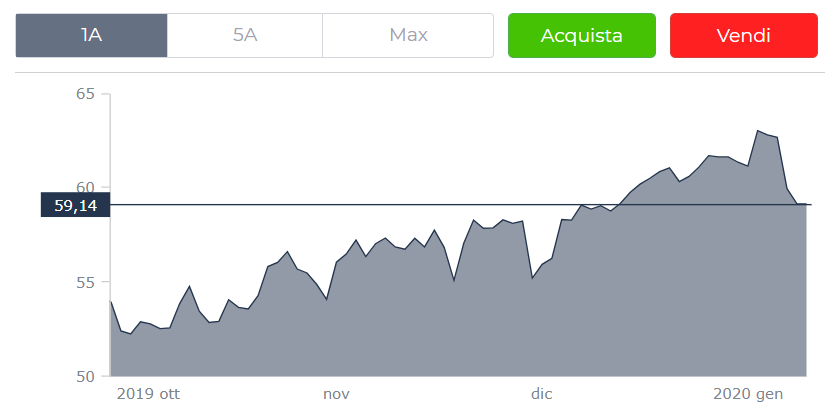Show the Max time range
The width and height of the screenshot is (838, 407).
tap(408, 36)
